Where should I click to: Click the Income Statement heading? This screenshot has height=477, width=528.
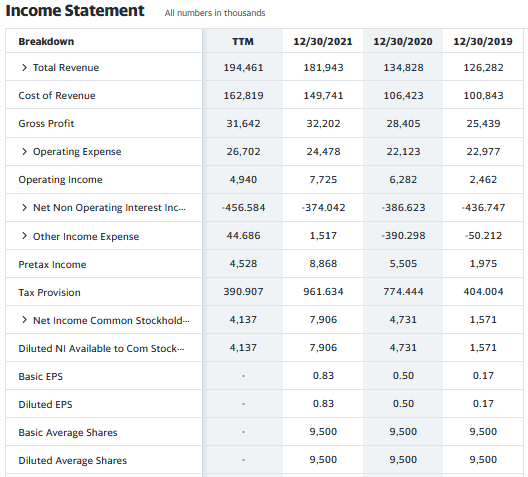[75, 10]
